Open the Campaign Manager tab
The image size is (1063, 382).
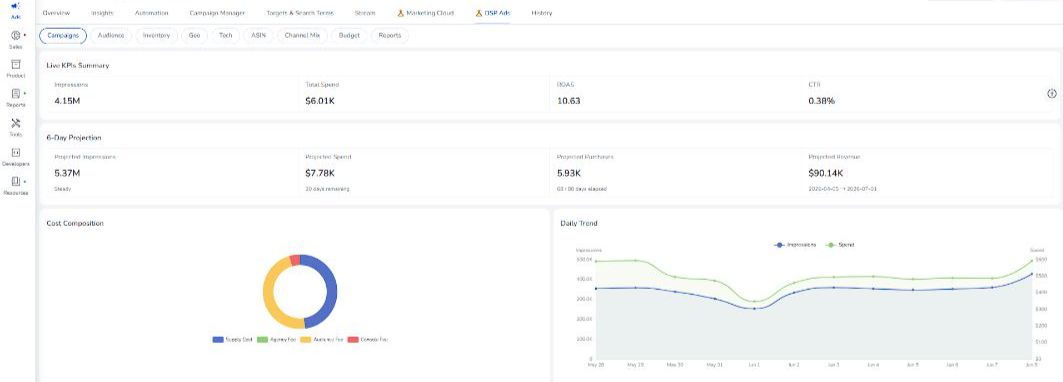pyautogui.click(x=217, y=13)
